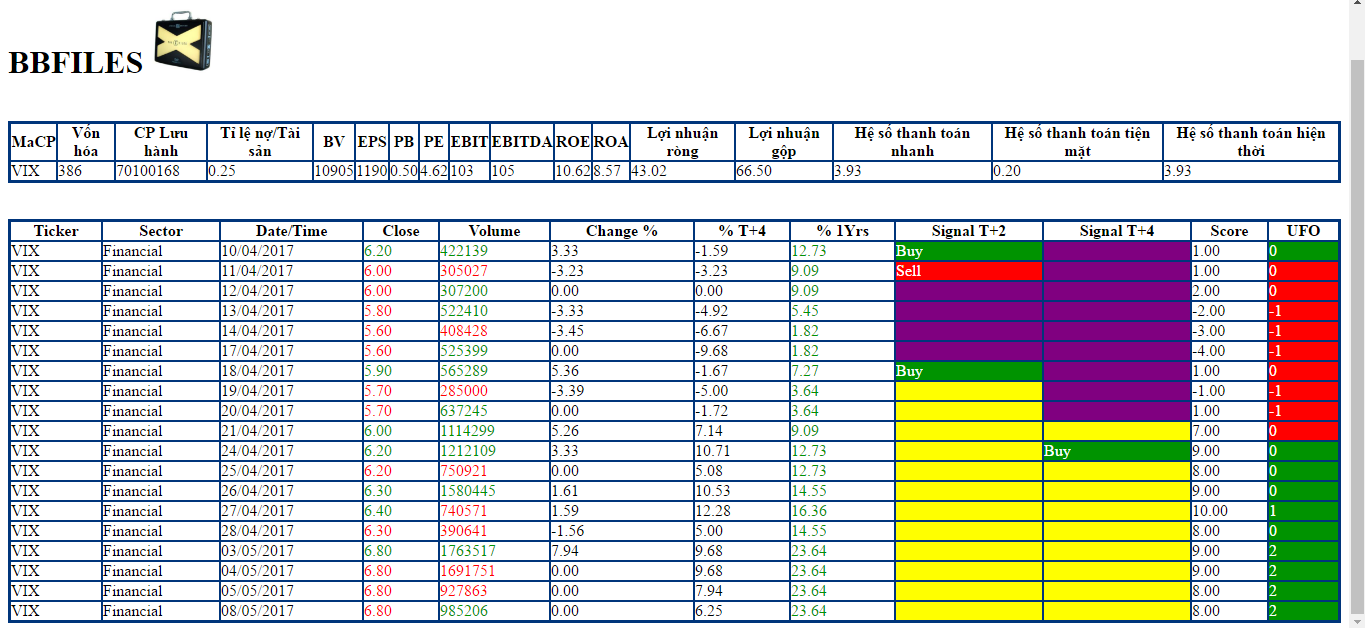Click the 'Lợi nhuận gộp' header
1365x628 pixels.
[784, 142]
